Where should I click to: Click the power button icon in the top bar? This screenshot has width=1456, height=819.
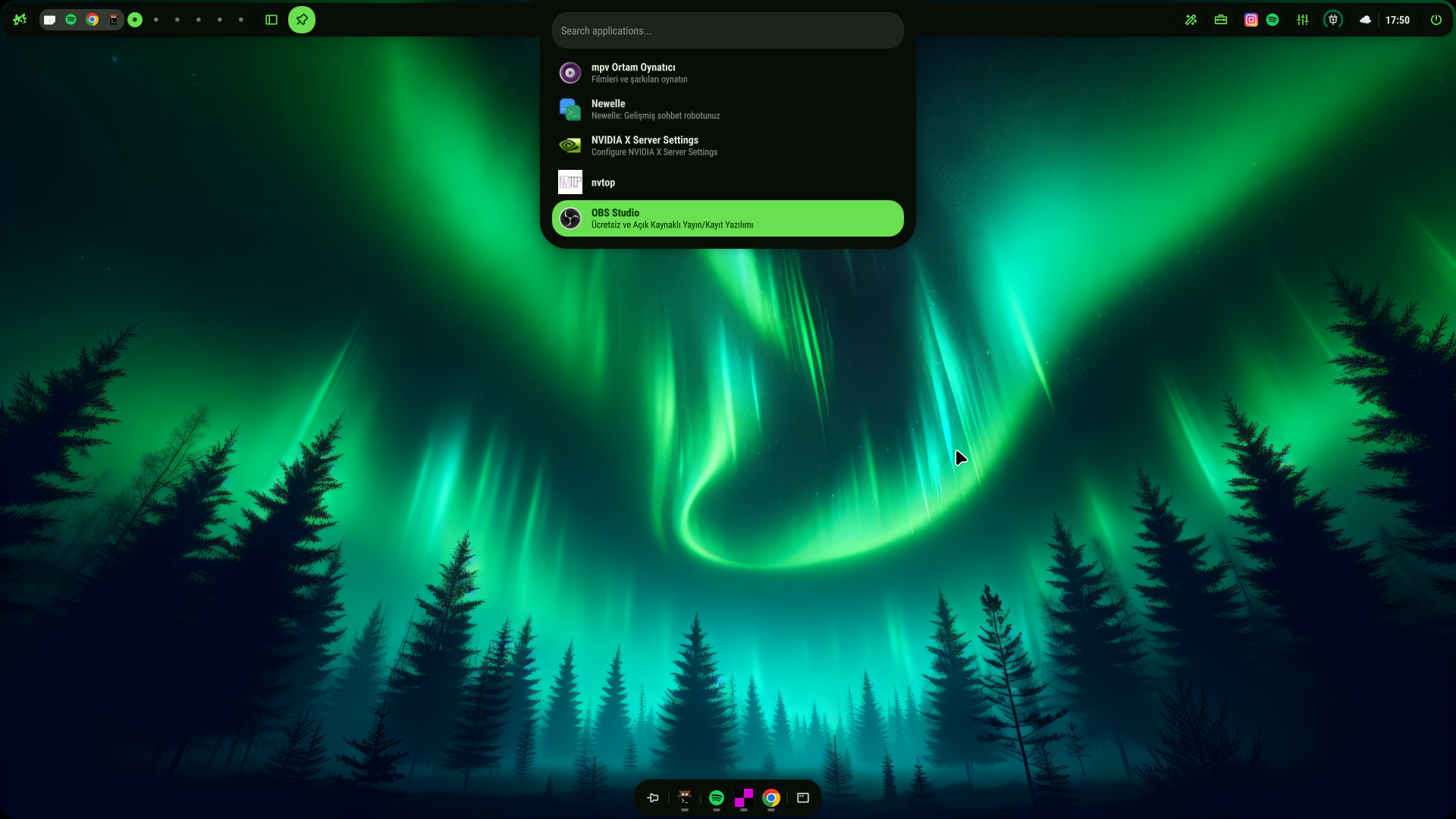1436,20
